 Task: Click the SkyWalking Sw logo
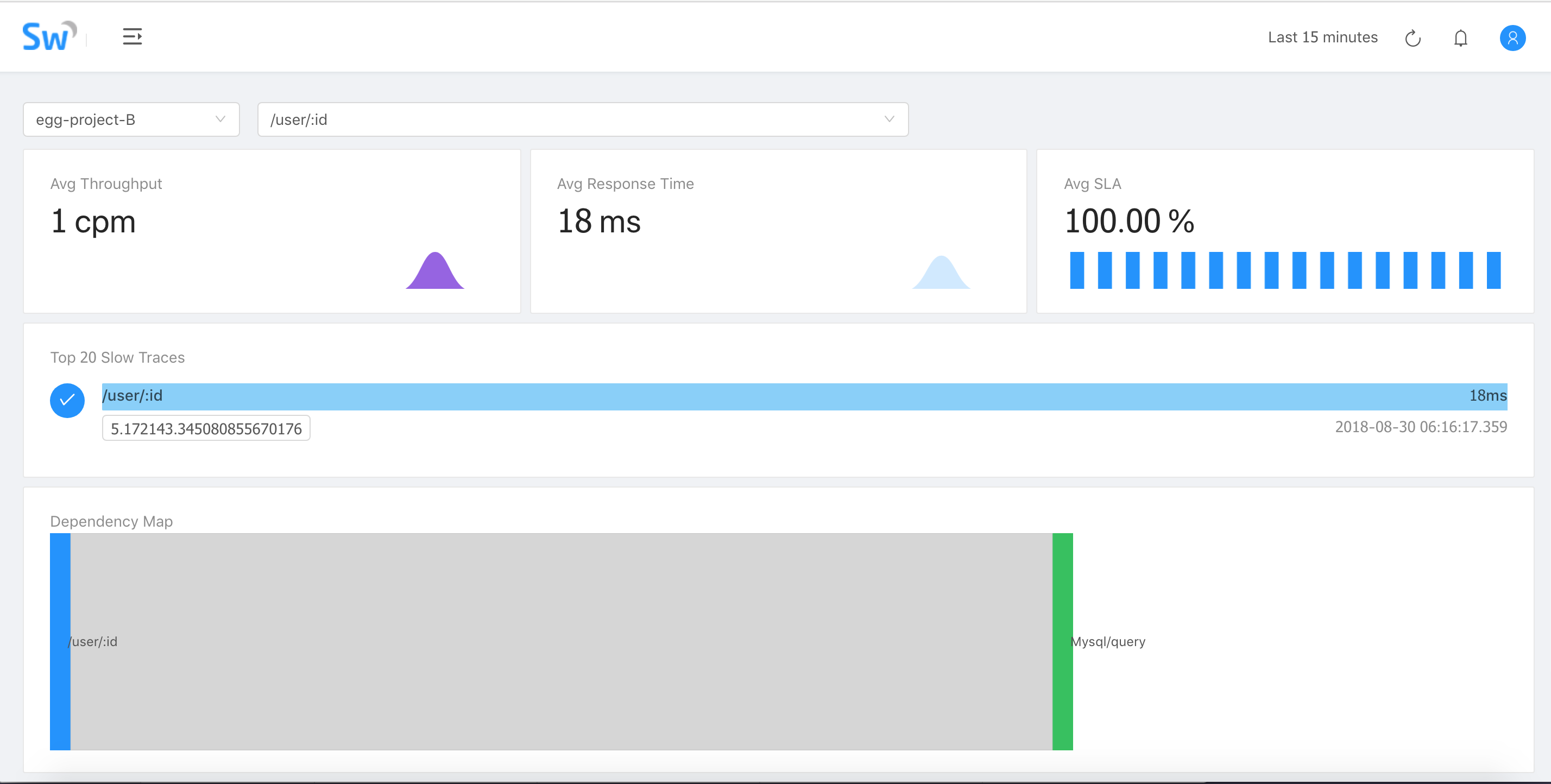coord(49,36)
